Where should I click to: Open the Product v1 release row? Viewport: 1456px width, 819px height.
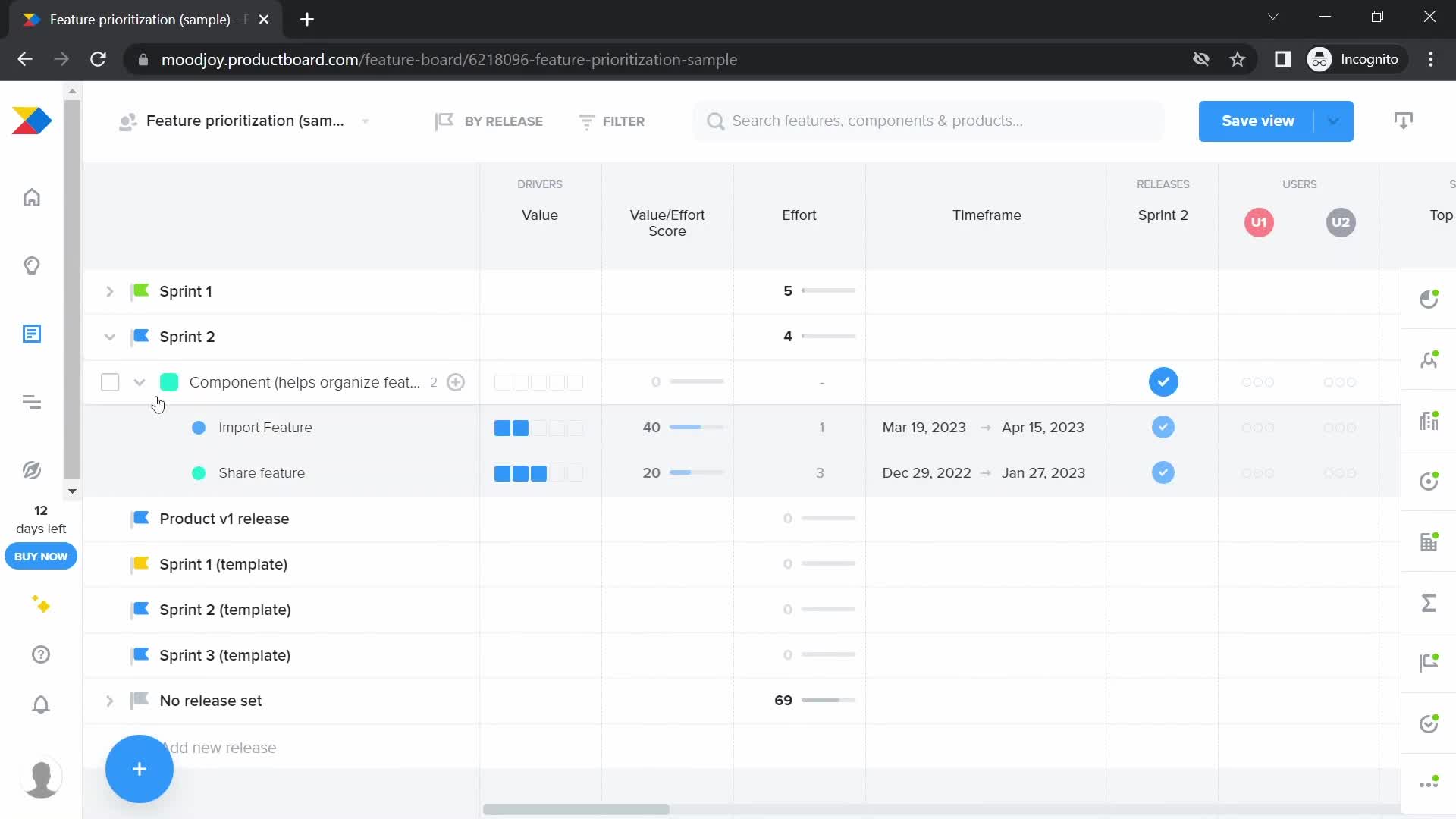[224, 519]
